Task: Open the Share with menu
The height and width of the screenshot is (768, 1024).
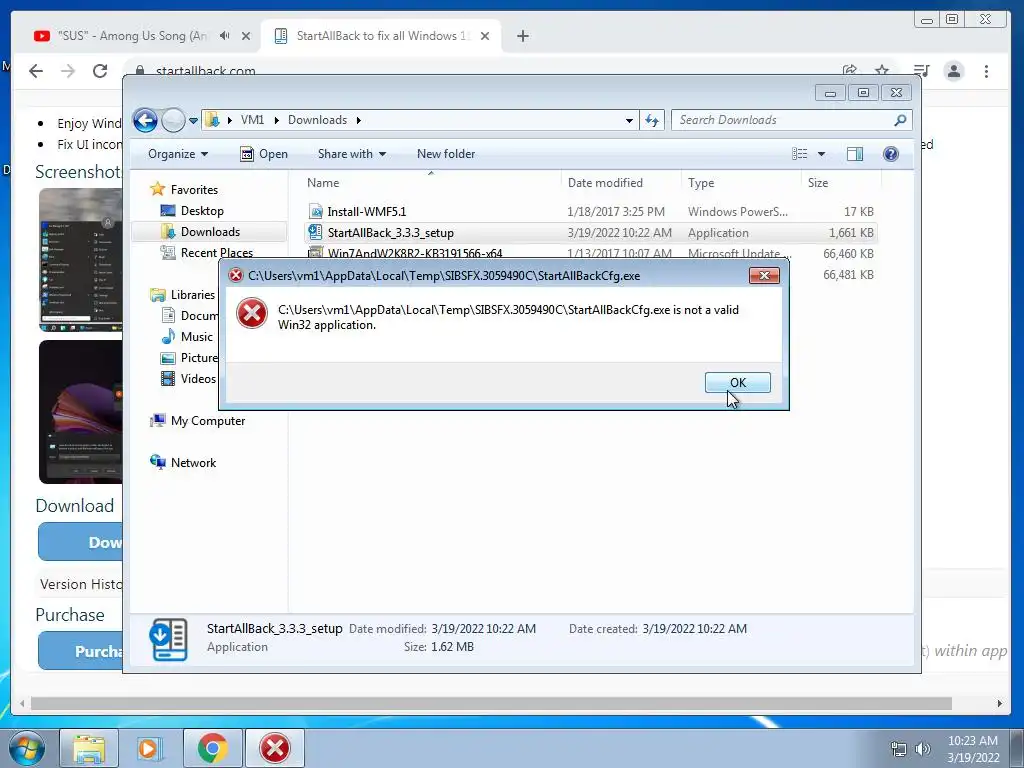Action: 352,154
